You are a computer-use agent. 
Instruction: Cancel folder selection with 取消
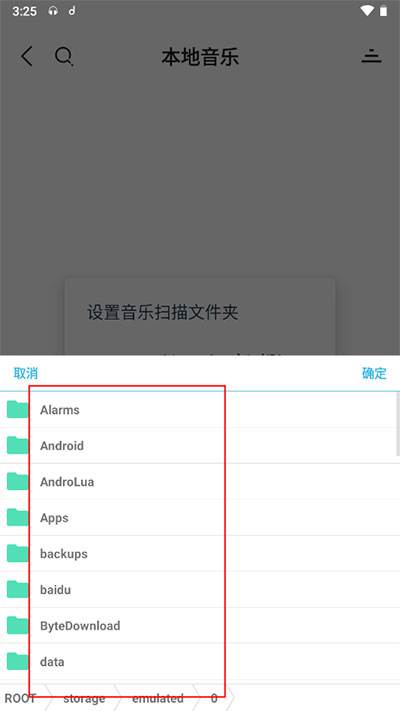pyautogui.click(x=26, y=374)
